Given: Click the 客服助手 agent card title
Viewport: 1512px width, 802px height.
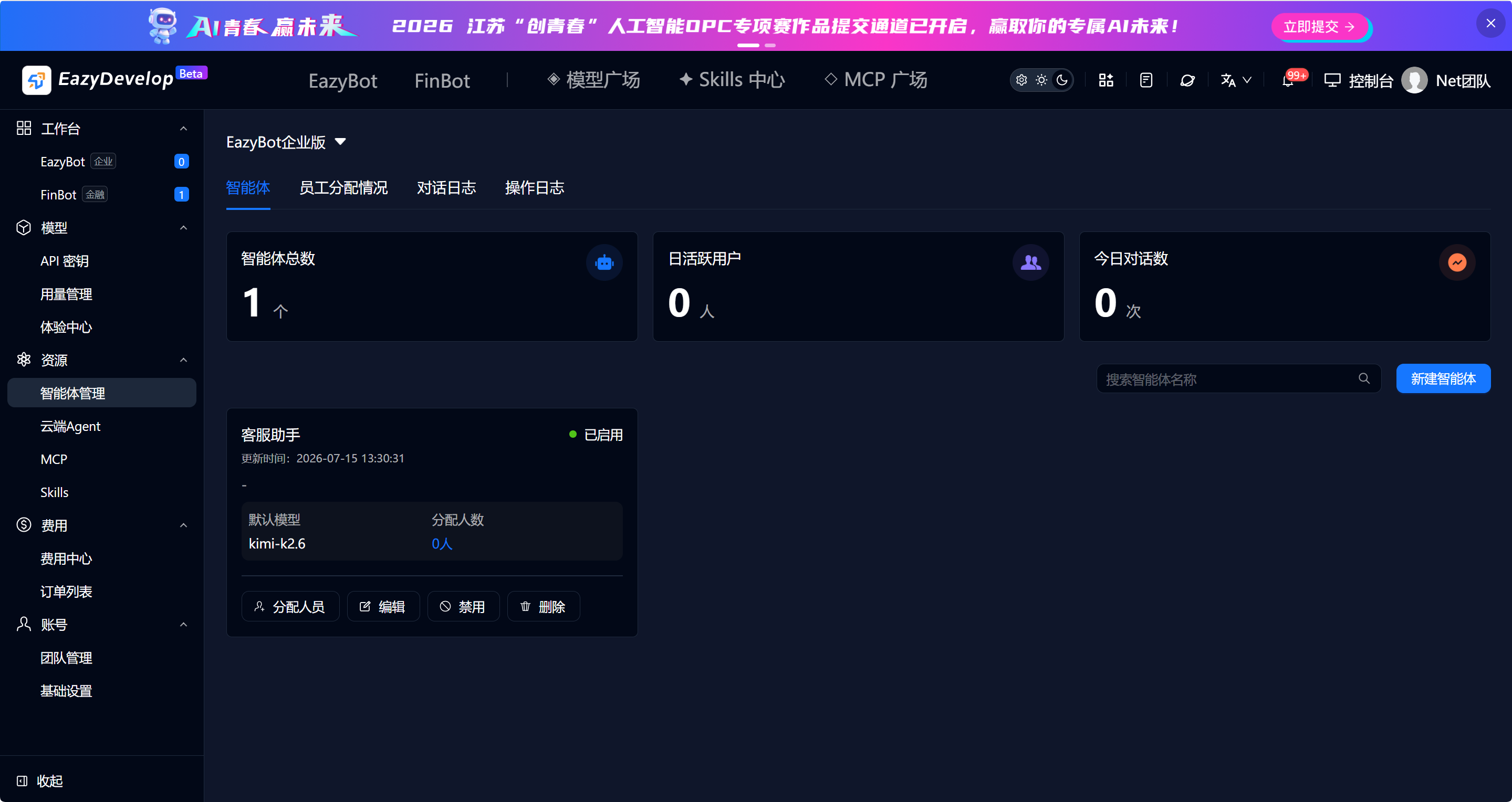Looking at the screenshot, I should pos(270,435).
